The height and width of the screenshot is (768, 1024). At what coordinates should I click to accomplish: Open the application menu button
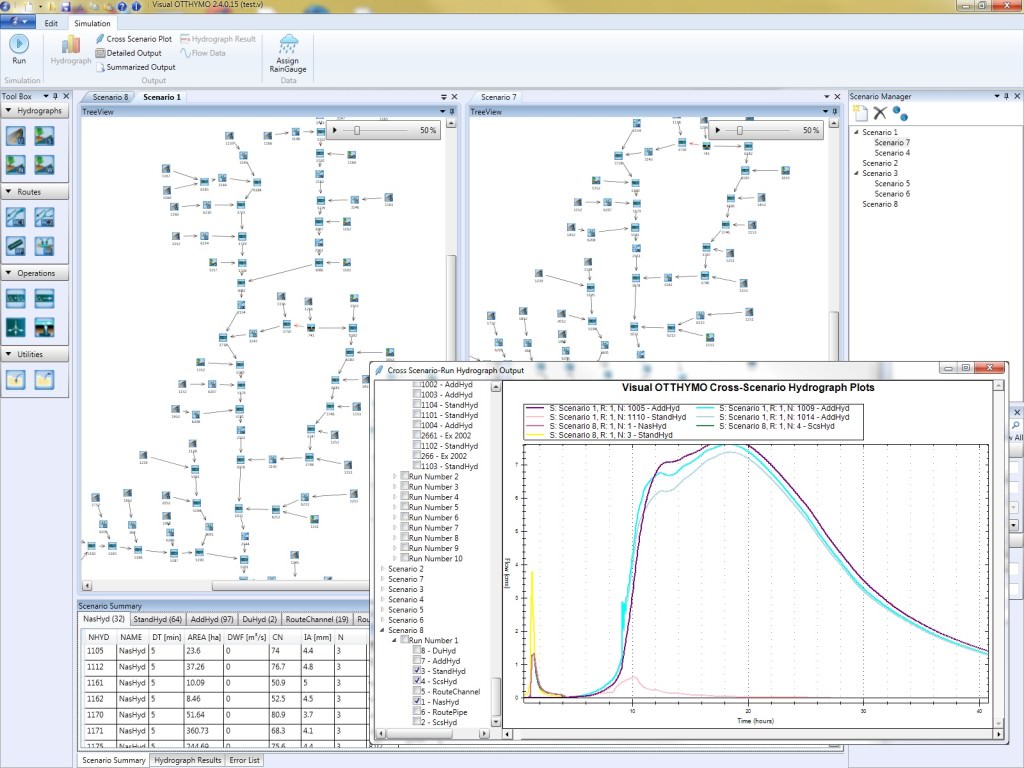[18, 22]
